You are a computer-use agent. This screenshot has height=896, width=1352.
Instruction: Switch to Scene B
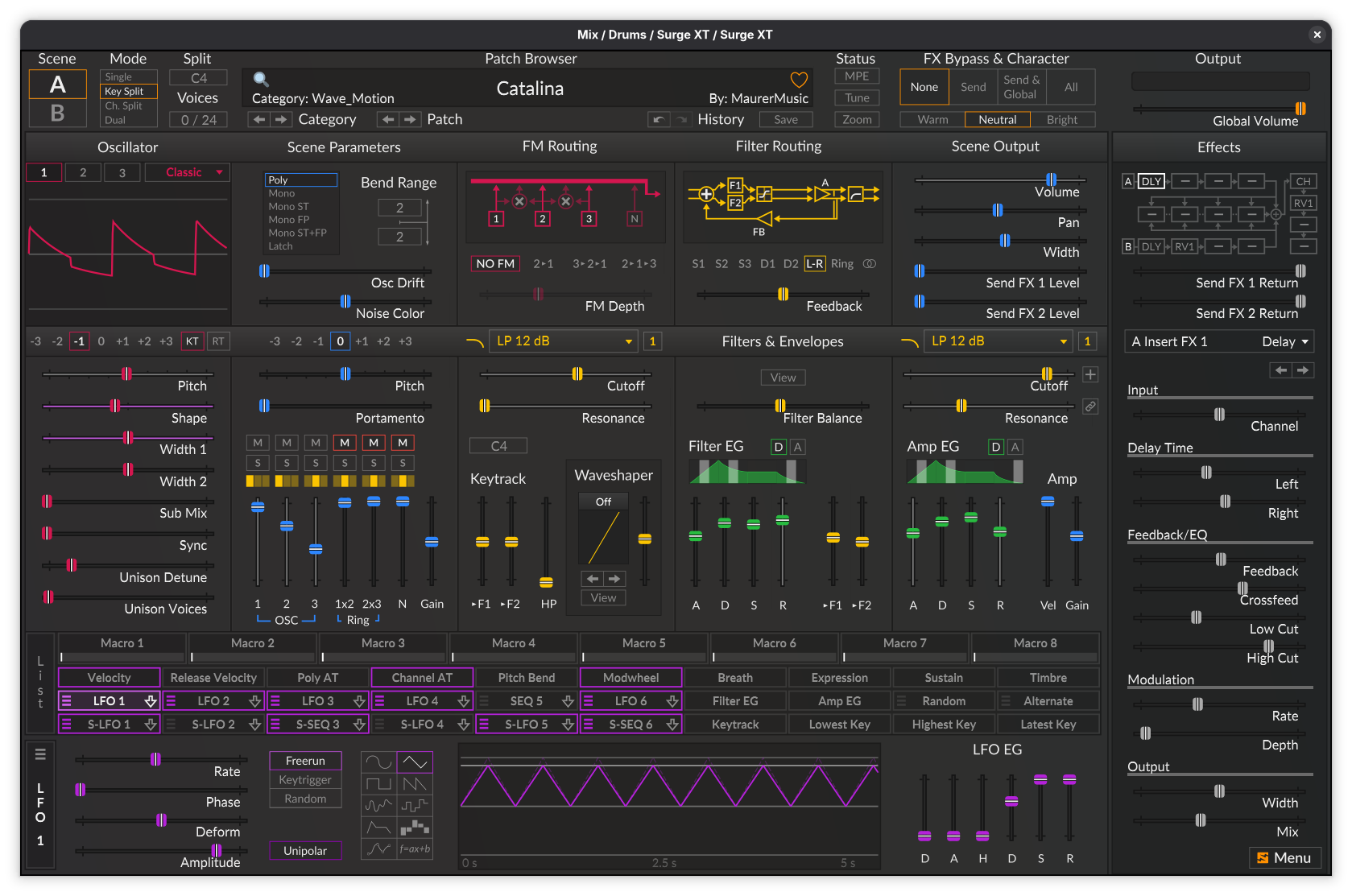(x=57, y=114)
